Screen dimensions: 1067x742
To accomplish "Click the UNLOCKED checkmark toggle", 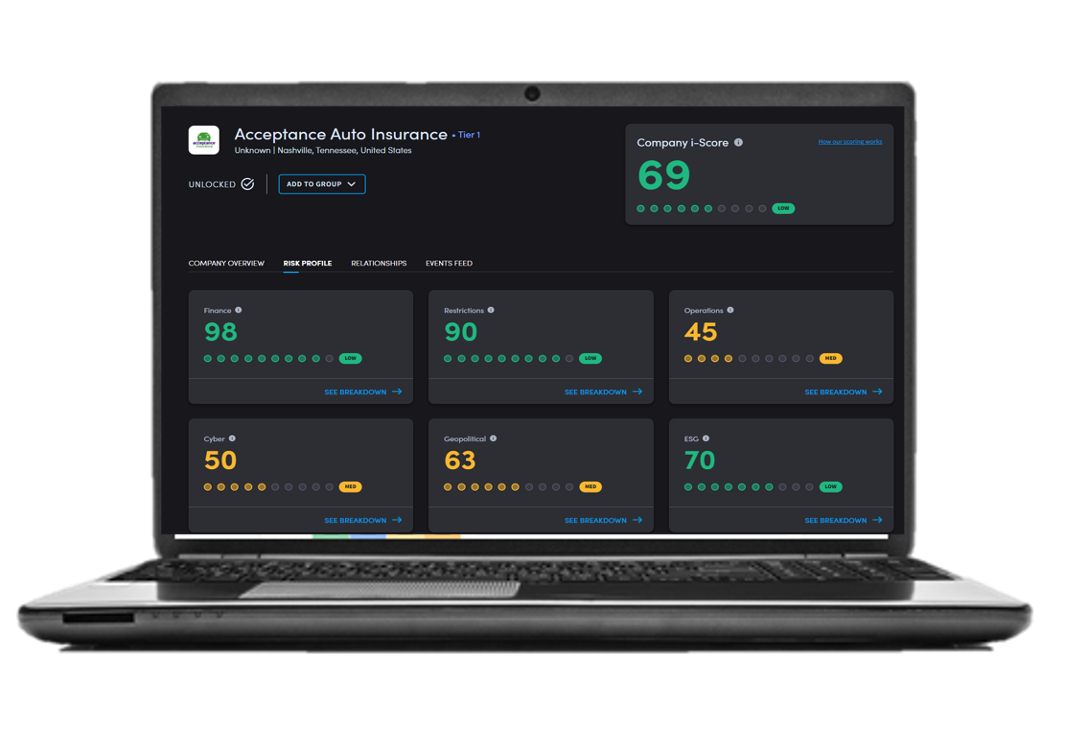I will coord(245,184).
